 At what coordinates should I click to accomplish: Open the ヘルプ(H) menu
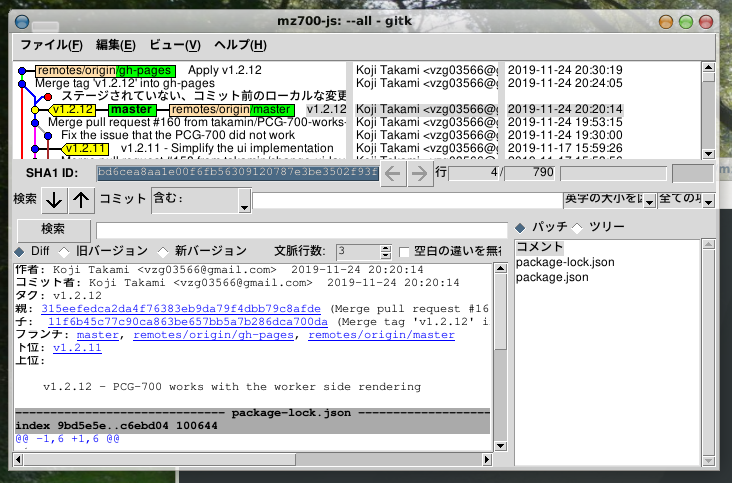pos(240,45)
